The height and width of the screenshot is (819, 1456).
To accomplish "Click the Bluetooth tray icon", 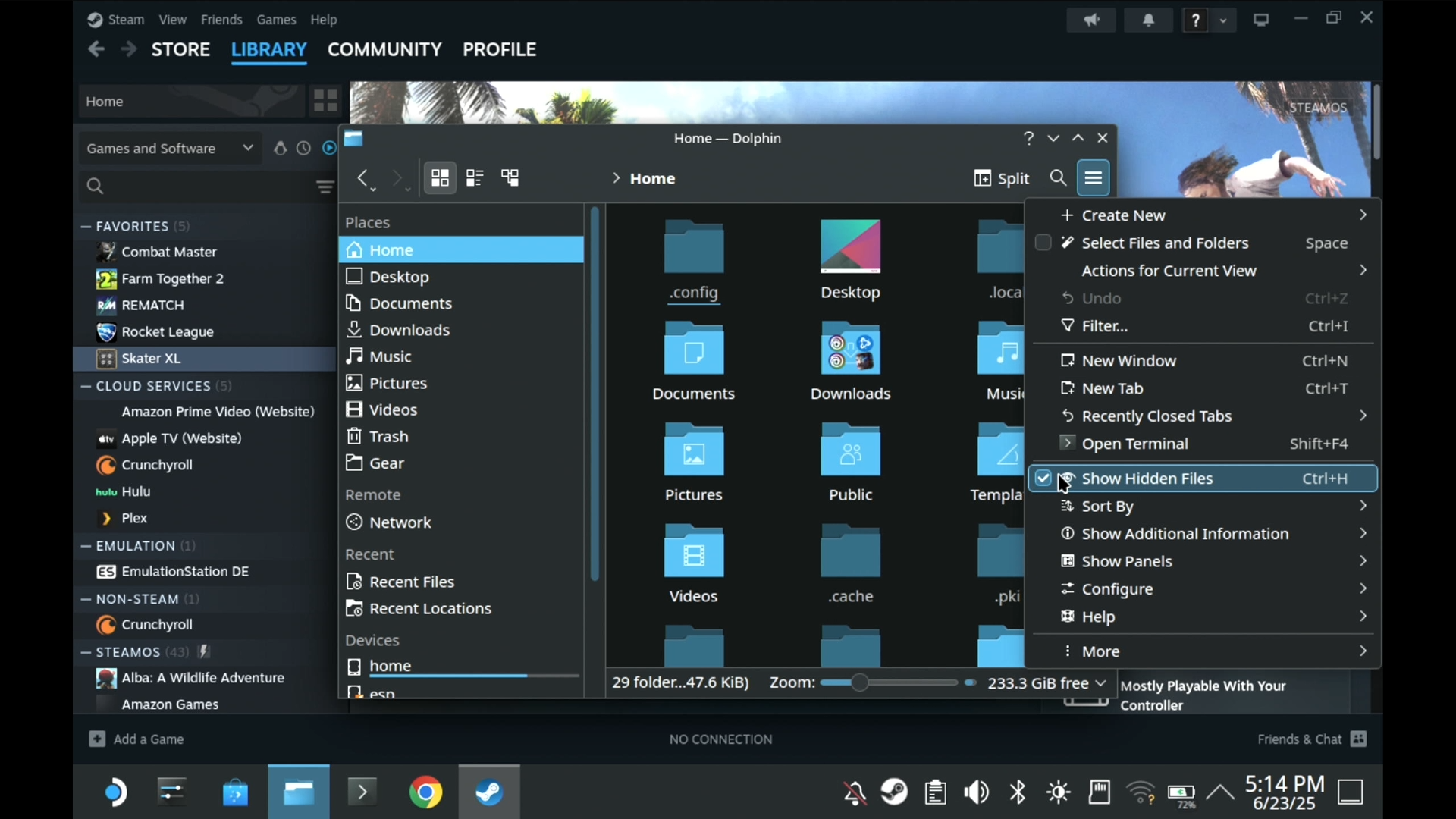I will 1018,792.
